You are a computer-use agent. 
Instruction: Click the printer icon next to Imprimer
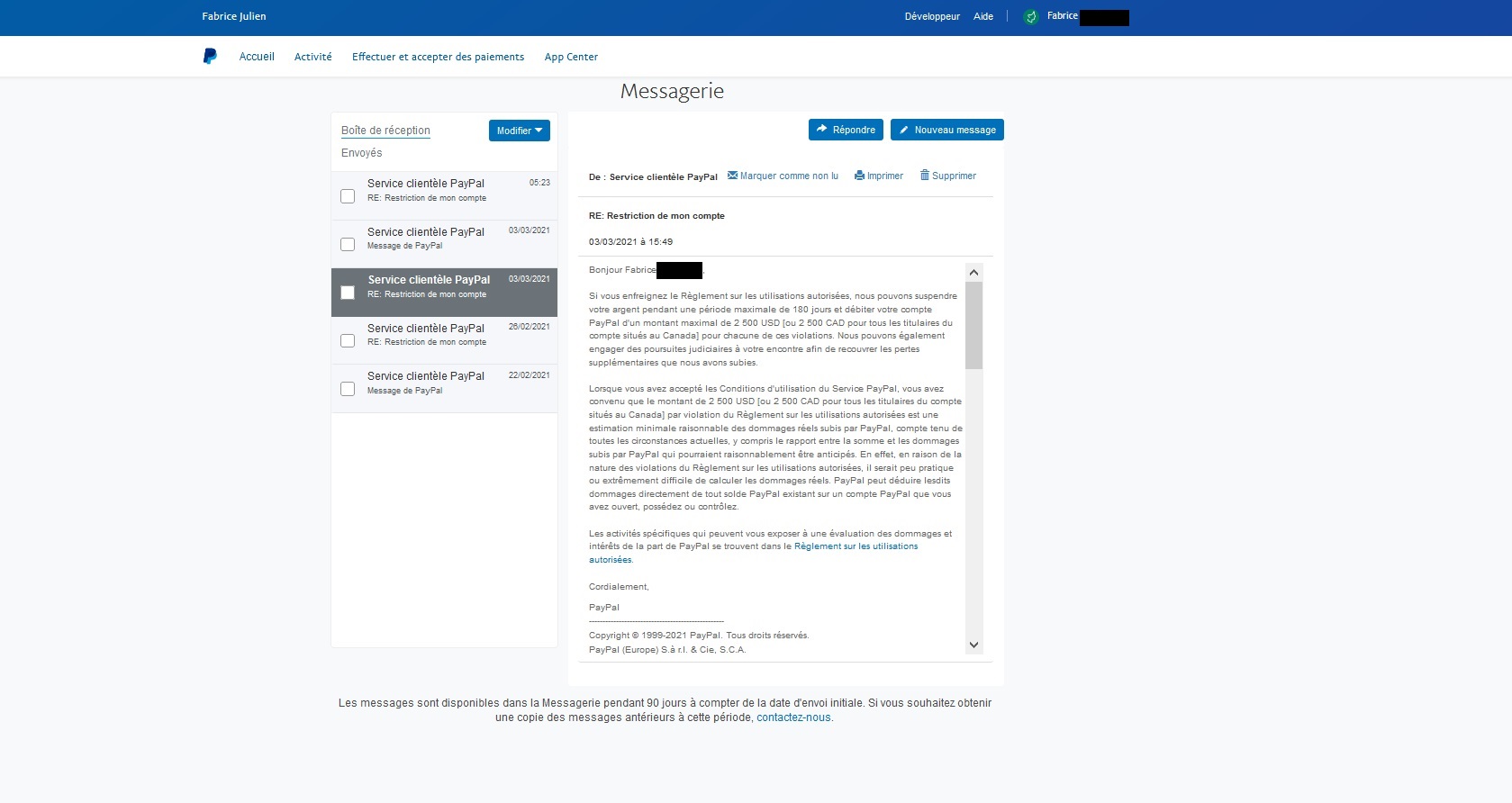[x=859, y=176]
